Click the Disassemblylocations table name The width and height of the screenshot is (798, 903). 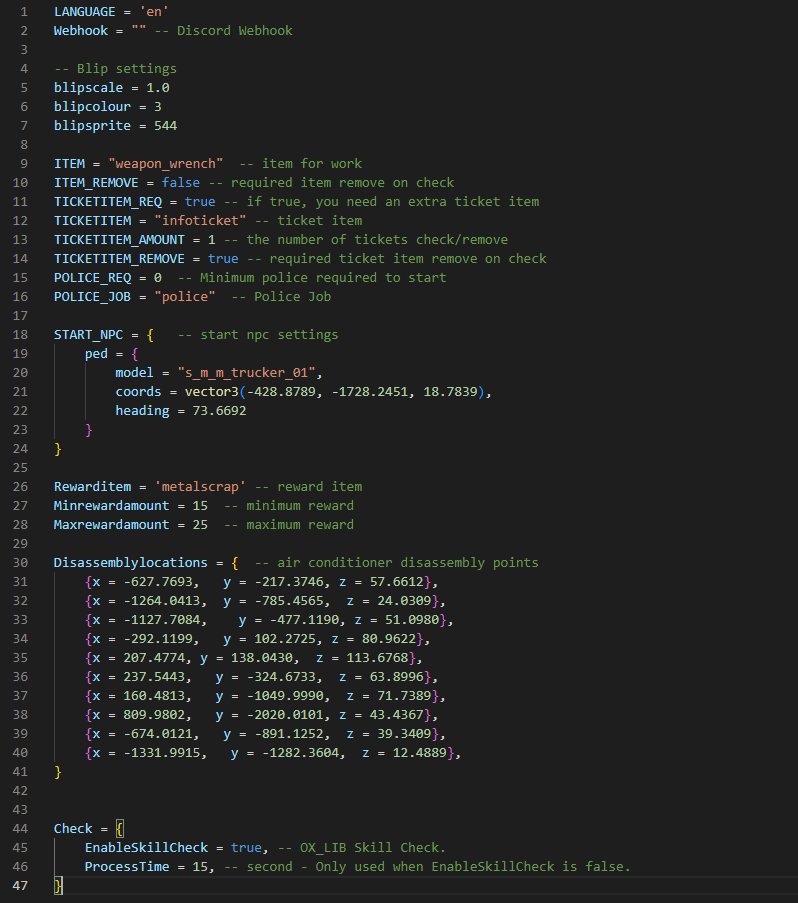(131, 563)
